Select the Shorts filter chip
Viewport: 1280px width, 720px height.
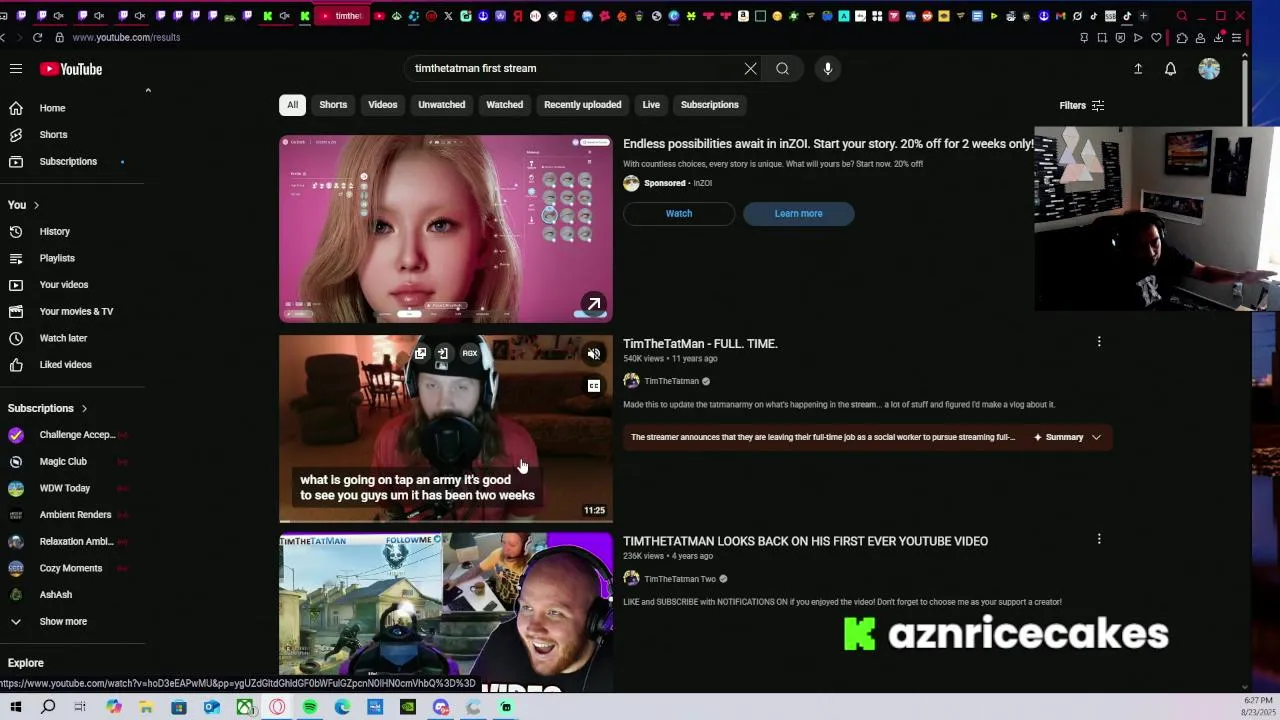click(333, 105)
